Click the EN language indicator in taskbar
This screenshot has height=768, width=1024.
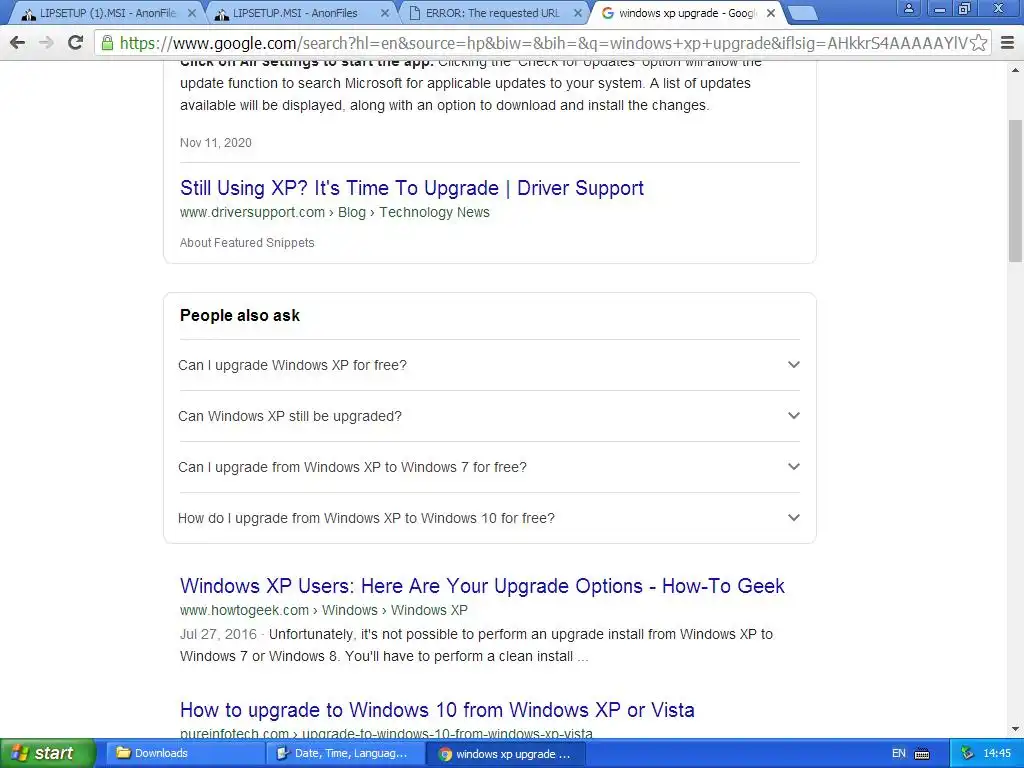click(x=899, y=753)
